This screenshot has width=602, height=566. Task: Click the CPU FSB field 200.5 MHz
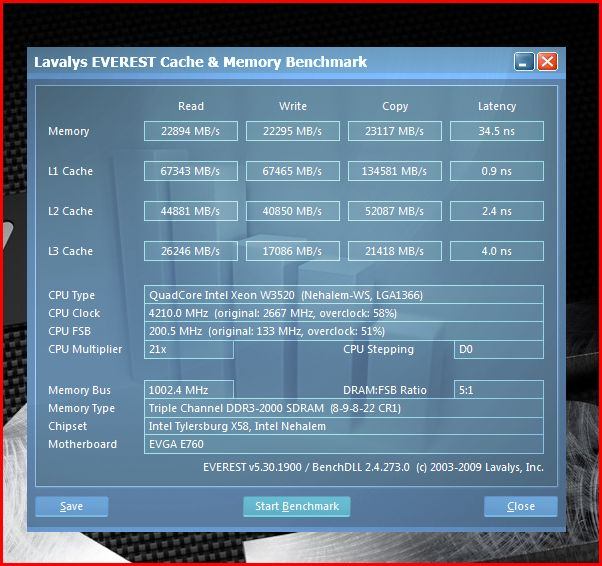[x=344, y=331]
